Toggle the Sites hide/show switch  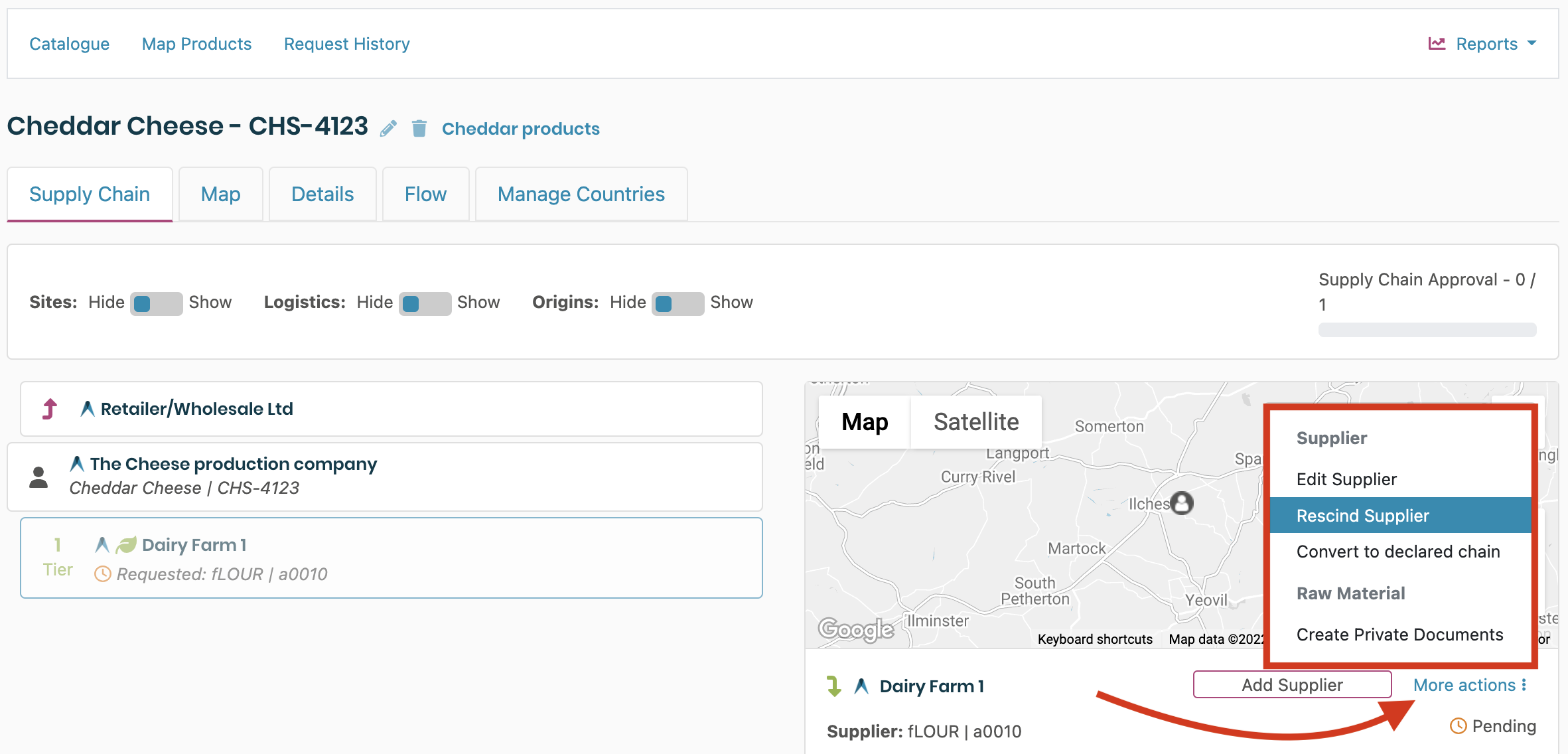156,303
